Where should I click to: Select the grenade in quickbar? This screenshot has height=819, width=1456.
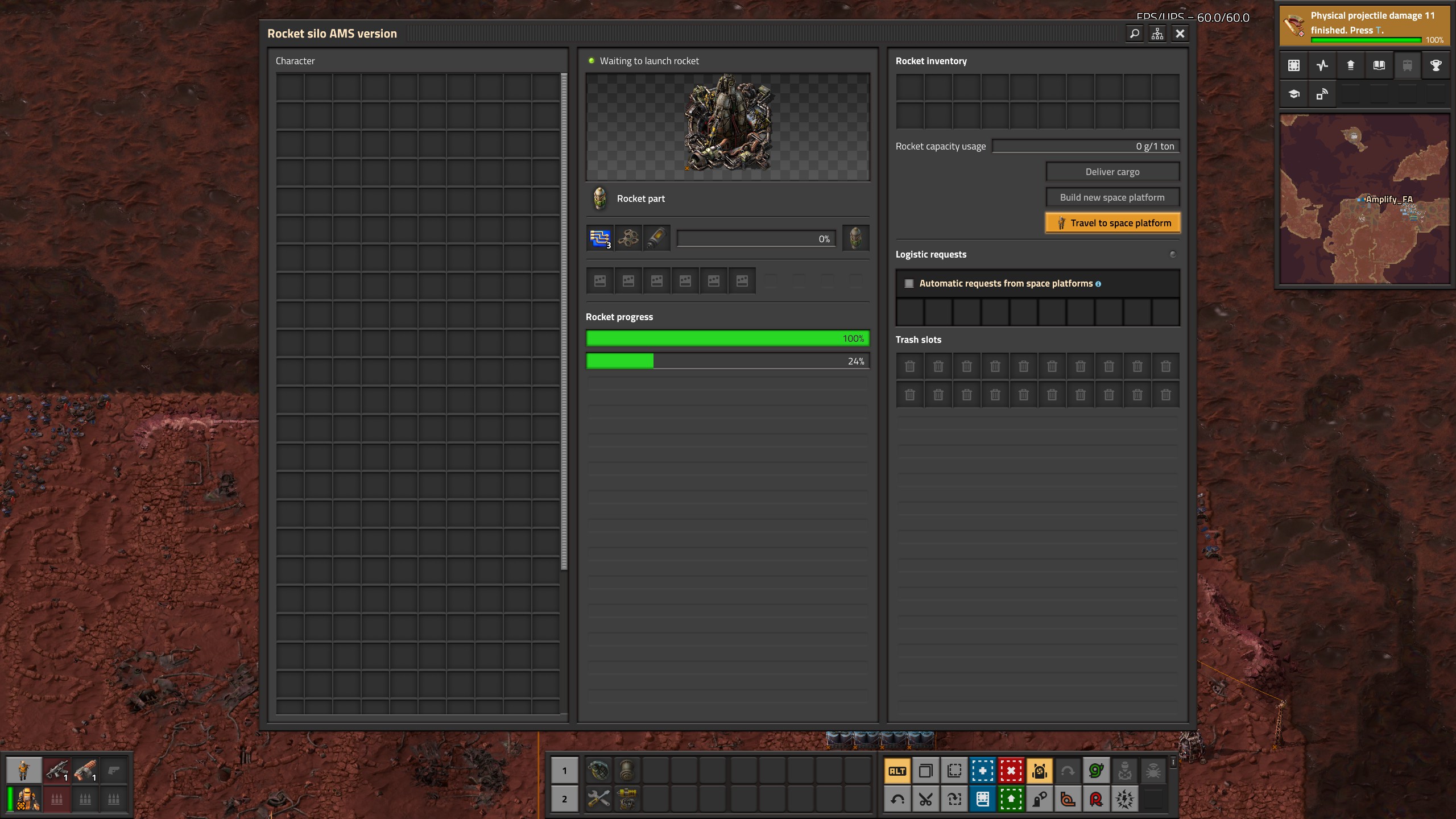click(598, 771)
